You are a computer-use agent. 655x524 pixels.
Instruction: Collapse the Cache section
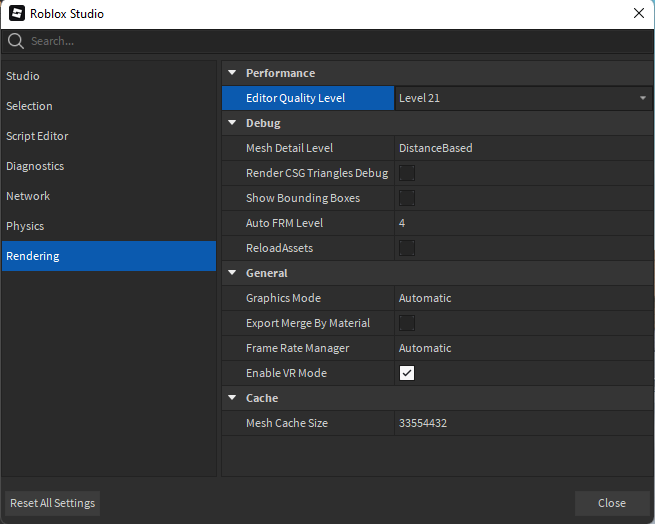(x=232, y=398)
